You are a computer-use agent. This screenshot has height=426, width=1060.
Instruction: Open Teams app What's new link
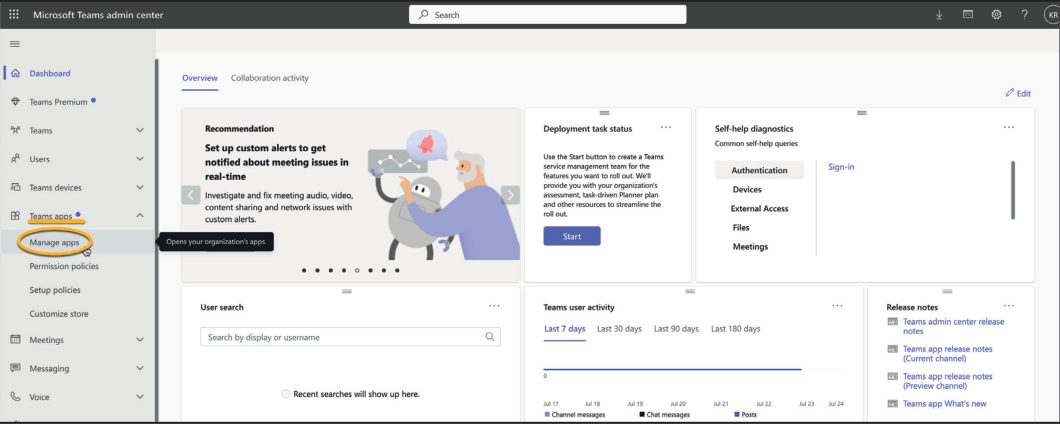[944, 404]
